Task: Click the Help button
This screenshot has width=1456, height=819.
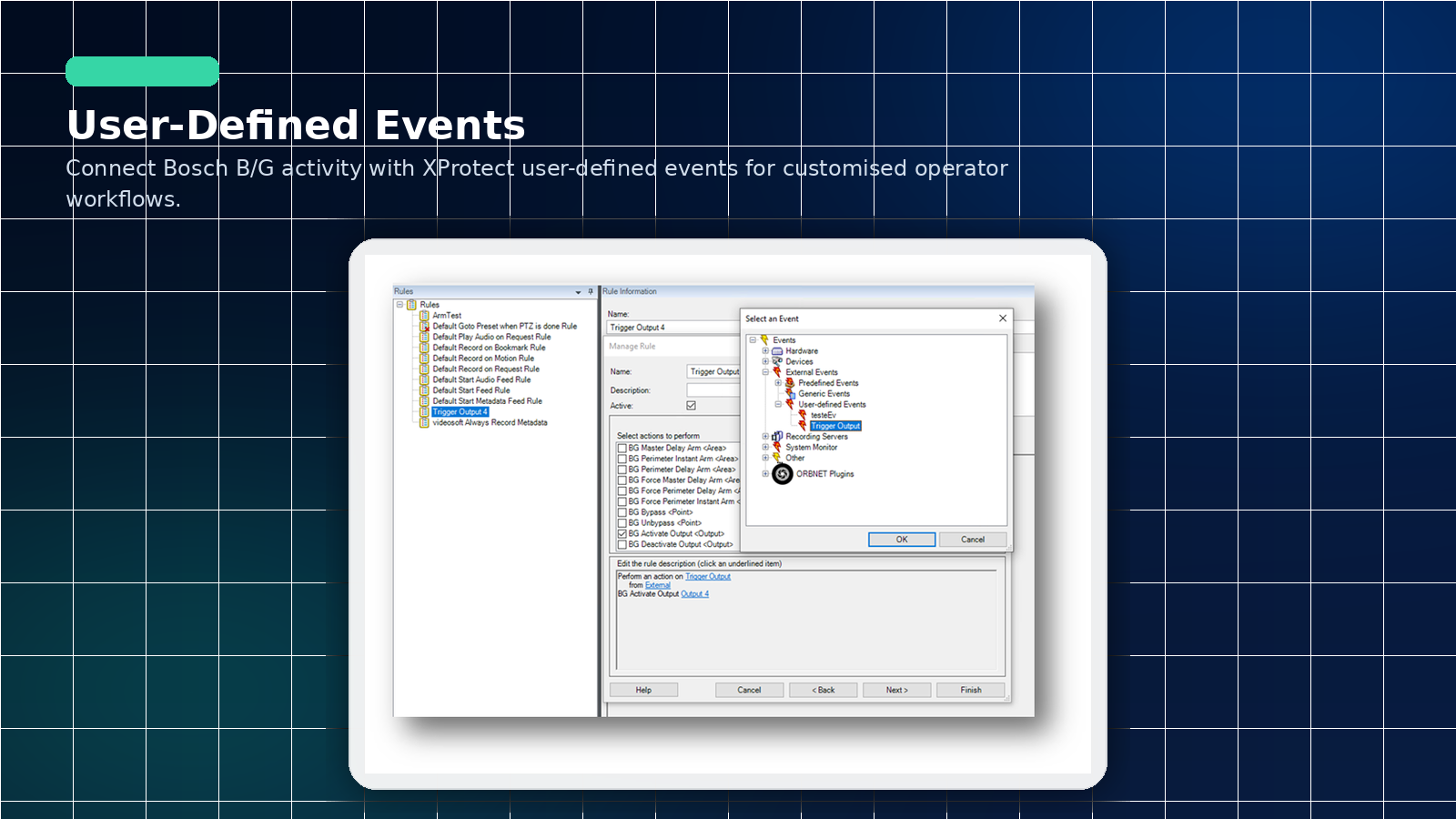Action: 643,690
